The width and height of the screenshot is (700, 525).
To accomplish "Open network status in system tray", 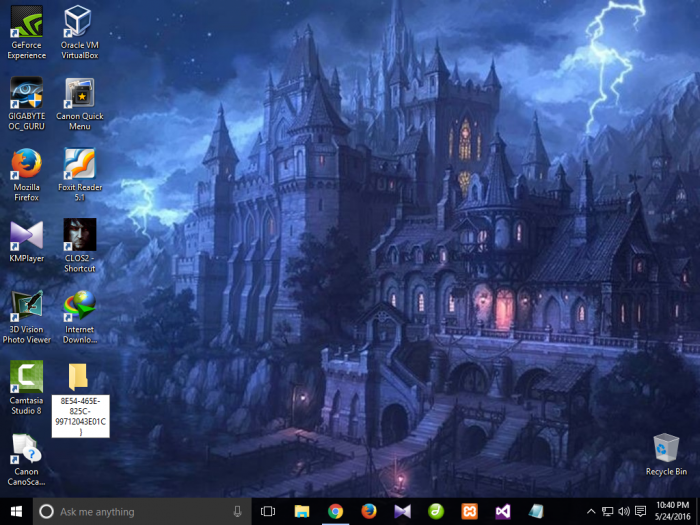I will (x=608, y=512).
